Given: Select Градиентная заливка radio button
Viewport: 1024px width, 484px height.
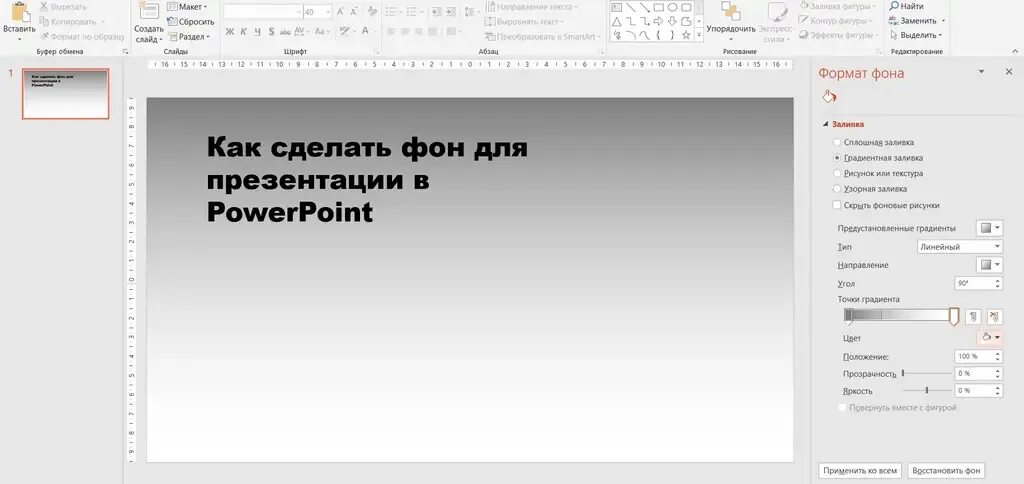Looking at the screenshot, I should [837, 157].
